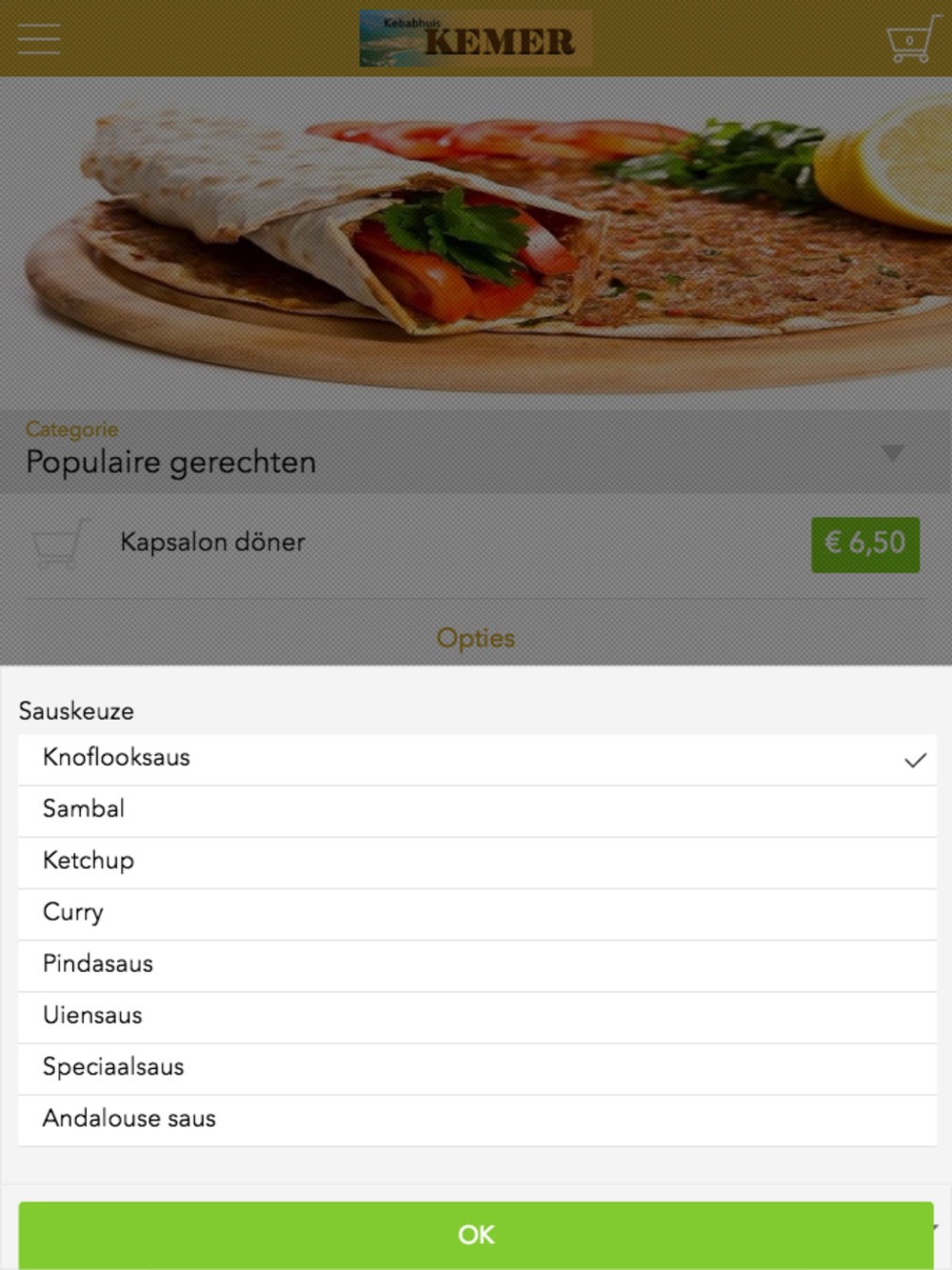952x1270 pixels.
Task: Choose Pindasaus as the sauce
Action: click(98, 963)
